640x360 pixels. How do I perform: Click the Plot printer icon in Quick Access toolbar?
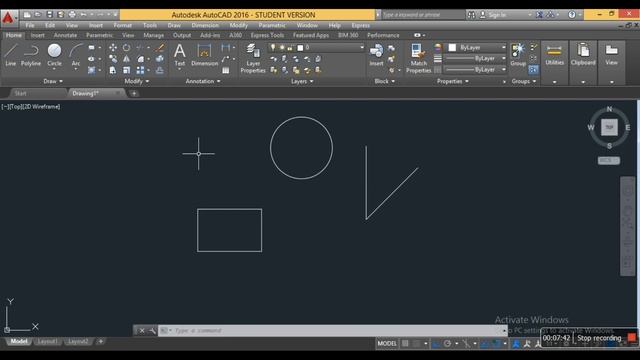coord(72,15)
